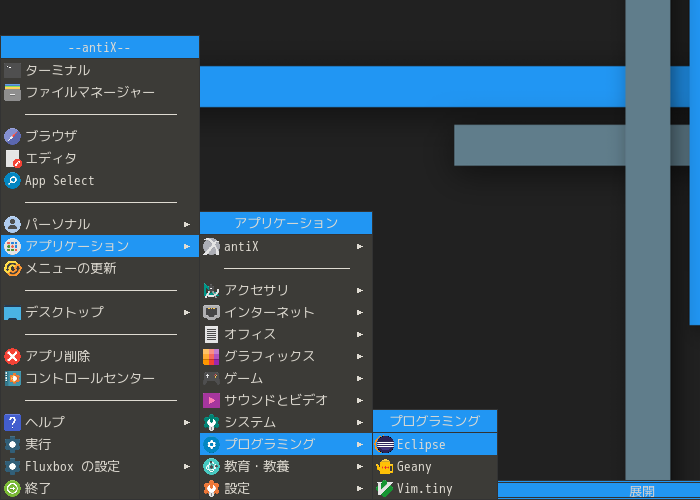Expand the インターネット submenu arrow
Image resolution: width=700 pixels, height=500 pixels.
click(360, 312)
